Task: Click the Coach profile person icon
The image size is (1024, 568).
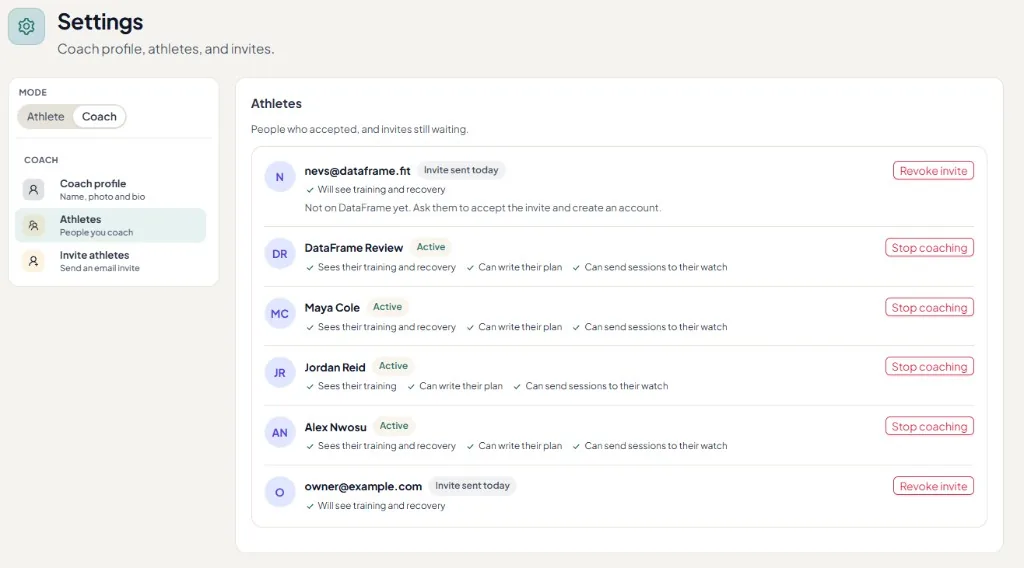Action: [33, 189]
